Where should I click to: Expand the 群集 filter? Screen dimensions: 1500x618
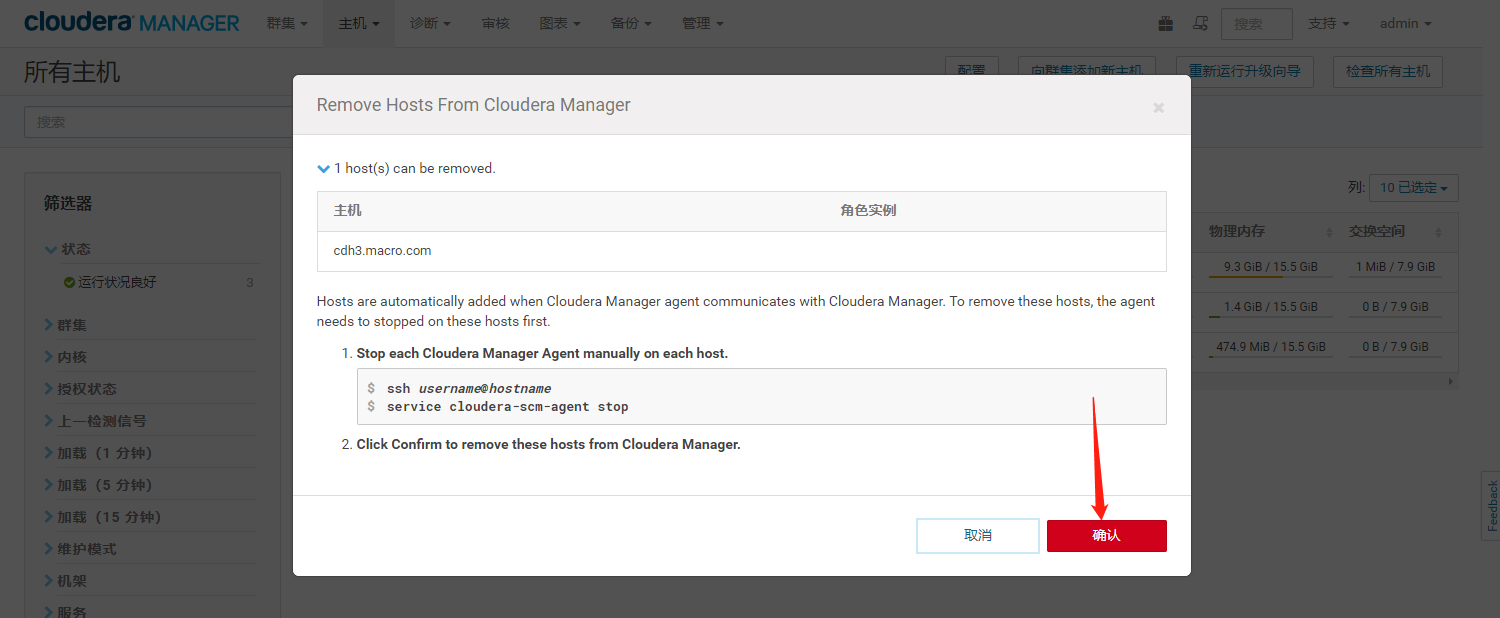(65, 325)
